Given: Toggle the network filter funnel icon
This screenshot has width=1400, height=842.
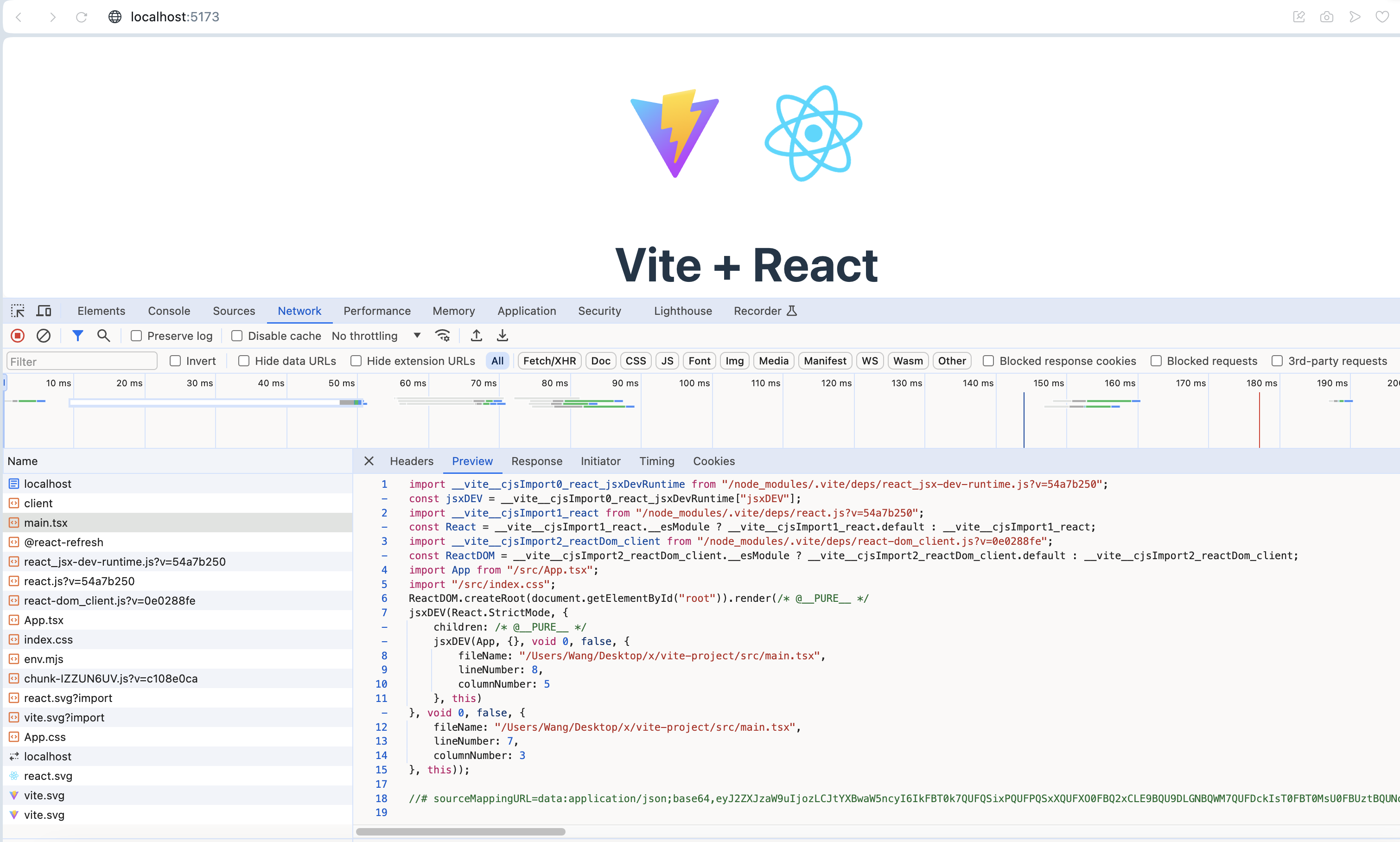Looking at the screenshot, I should (x=78, y=336).
